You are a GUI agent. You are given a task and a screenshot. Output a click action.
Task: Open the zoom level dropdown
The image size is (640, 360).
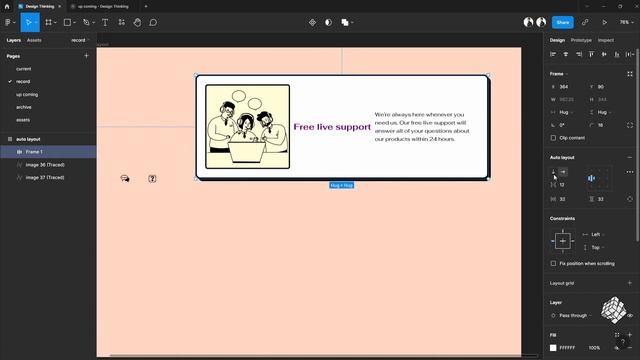coord(627,22)
